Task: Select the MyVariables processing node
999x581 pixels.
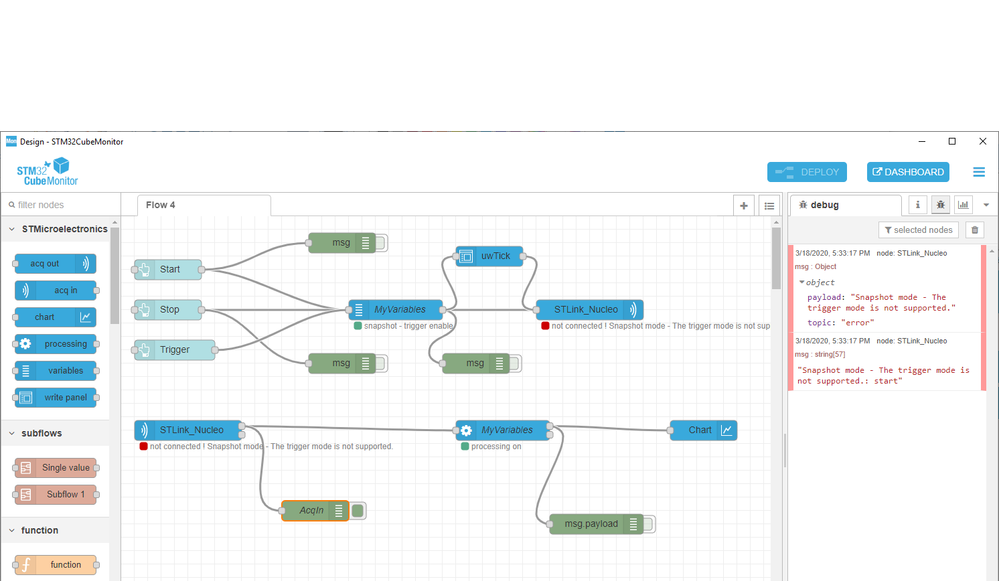Action: coord(503,430)
